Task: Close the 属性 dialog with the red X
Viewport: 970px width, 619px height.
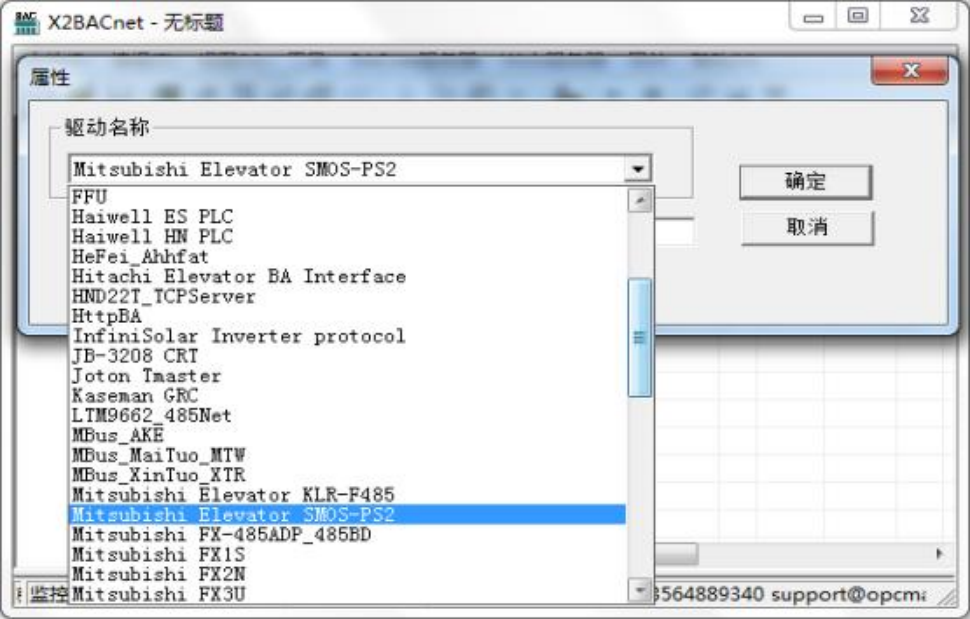Action: [x=909, y=70]
